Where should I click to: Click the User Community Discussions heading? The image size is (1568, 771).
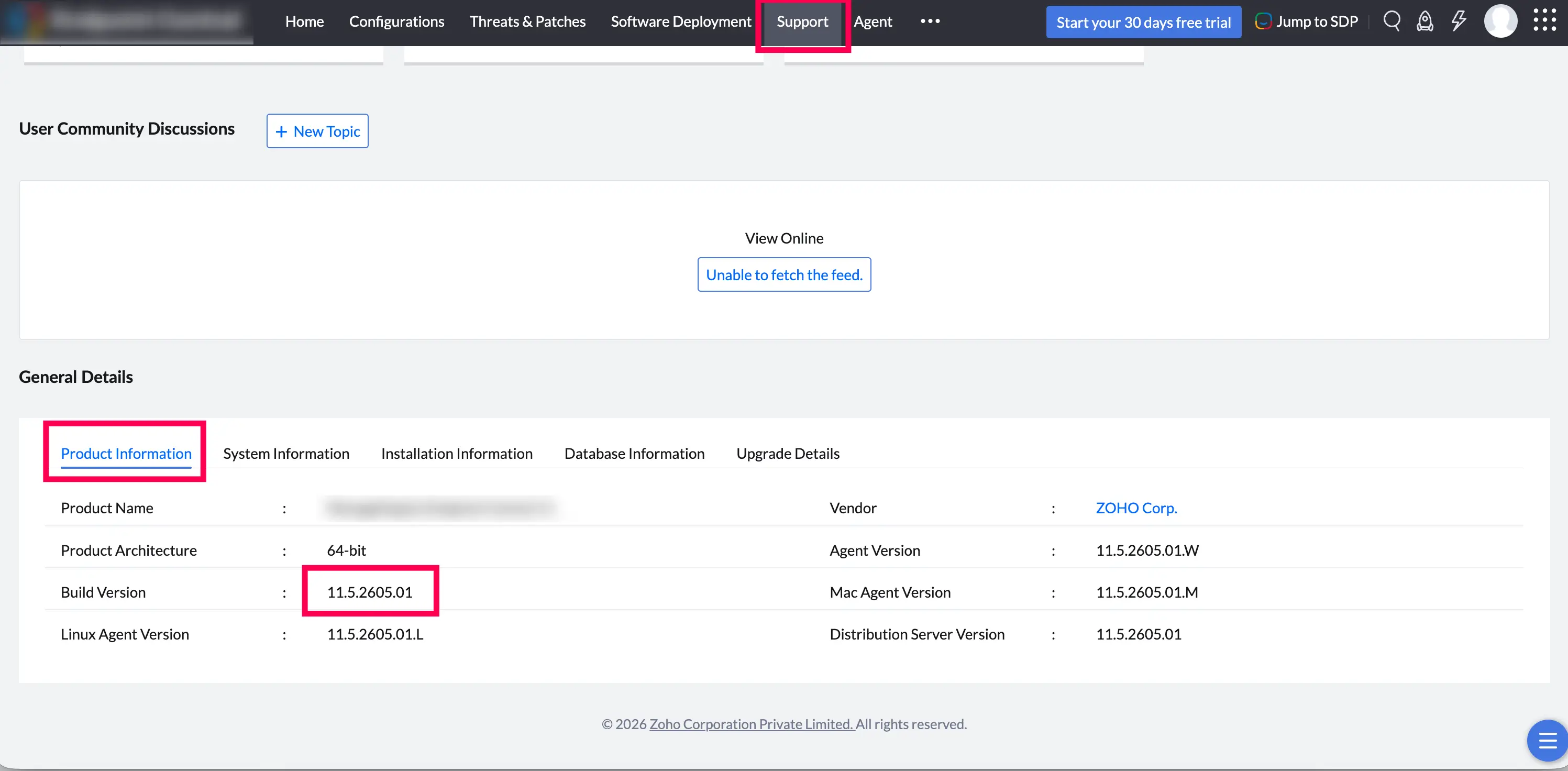click(127, 128)
